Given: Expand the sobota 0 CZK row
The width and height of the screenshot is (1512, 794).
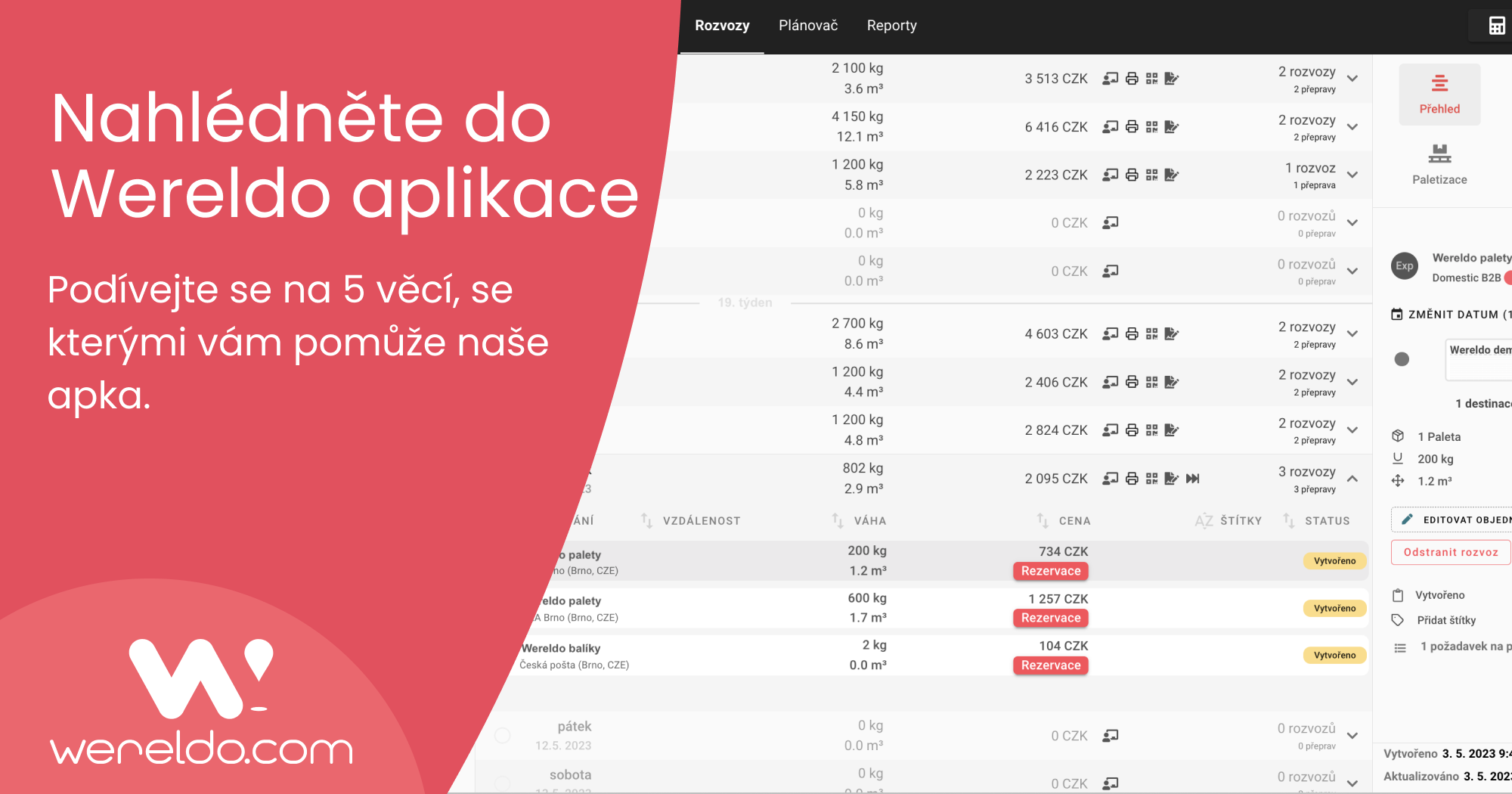Looking at the screenshot, I should click(x=1352, y=783).
